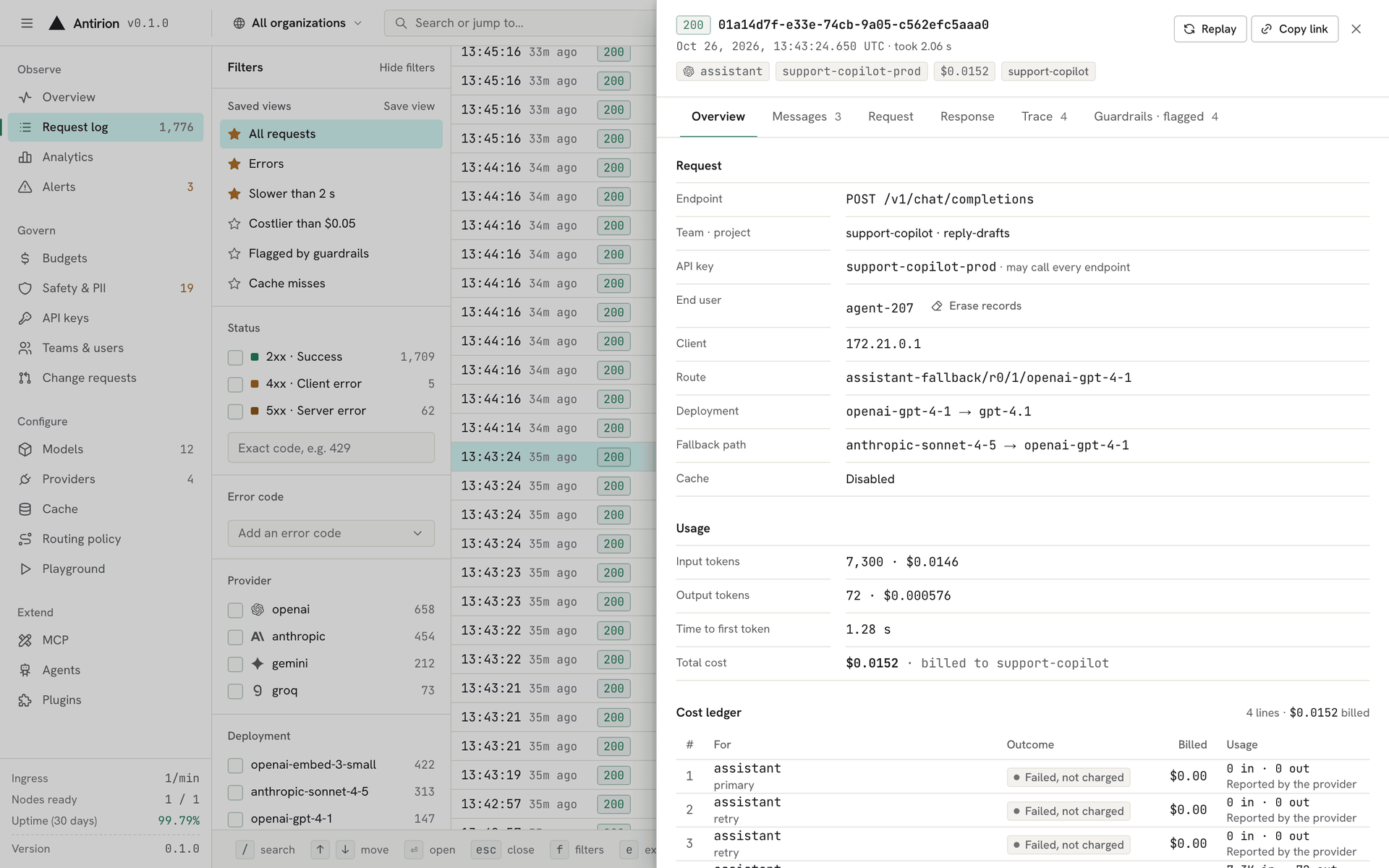Open MCP tools icon

(25, 640)
